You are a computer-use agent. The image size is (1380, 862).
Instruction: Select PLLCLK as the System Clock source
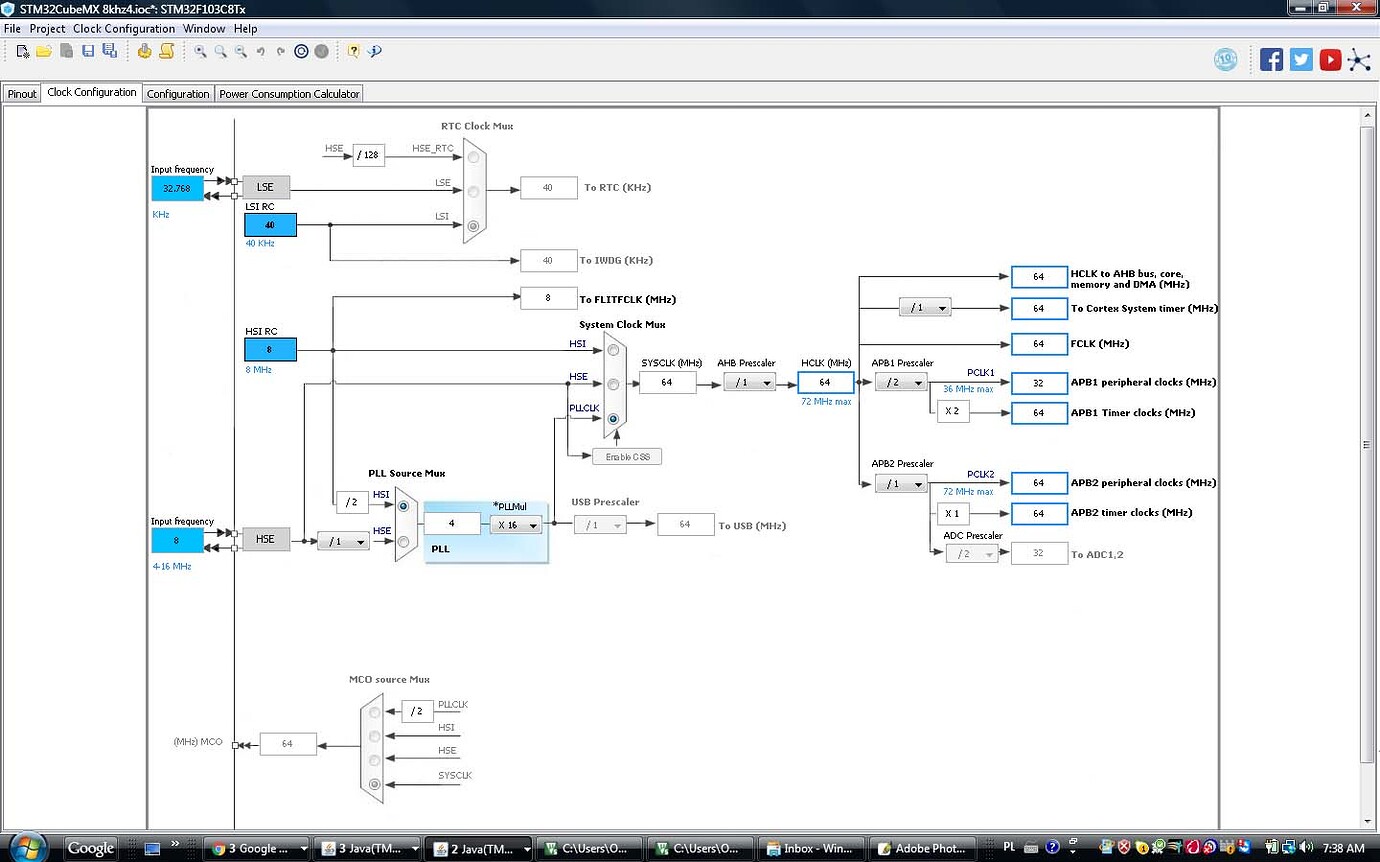coord(612,419)
